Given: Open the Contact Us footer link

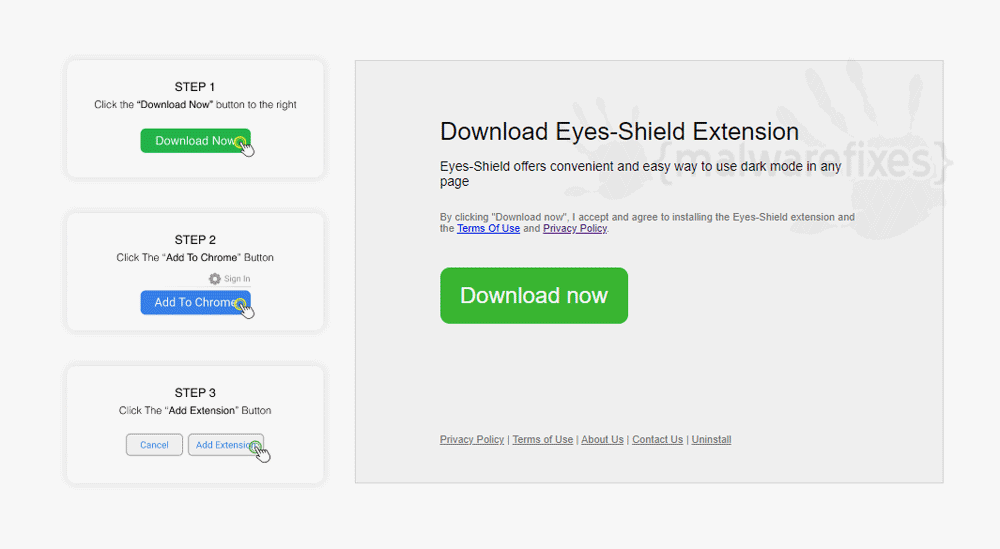Looking at the screenshot, I should point(658,439).
